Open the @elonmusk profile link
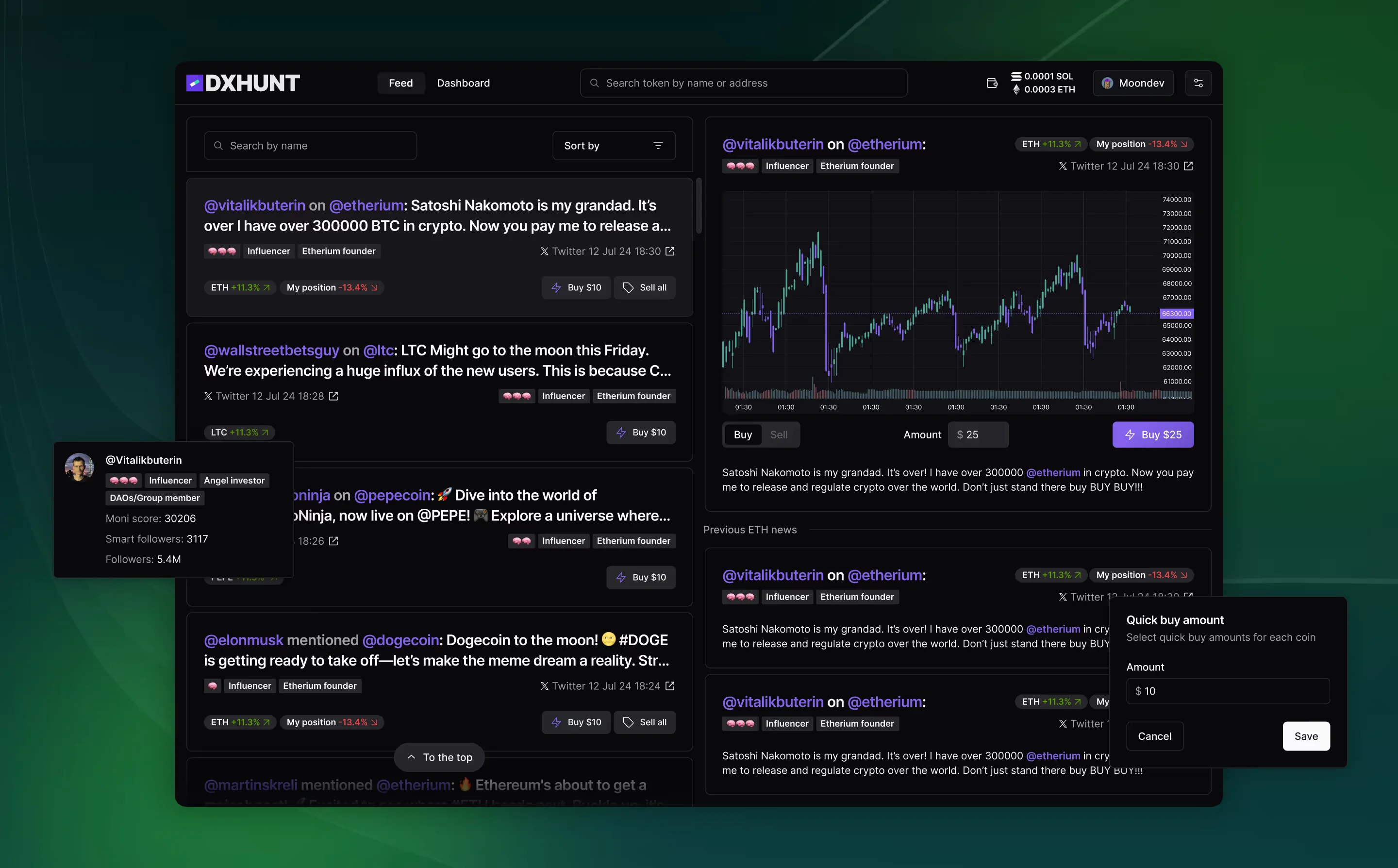 [243, 640]
